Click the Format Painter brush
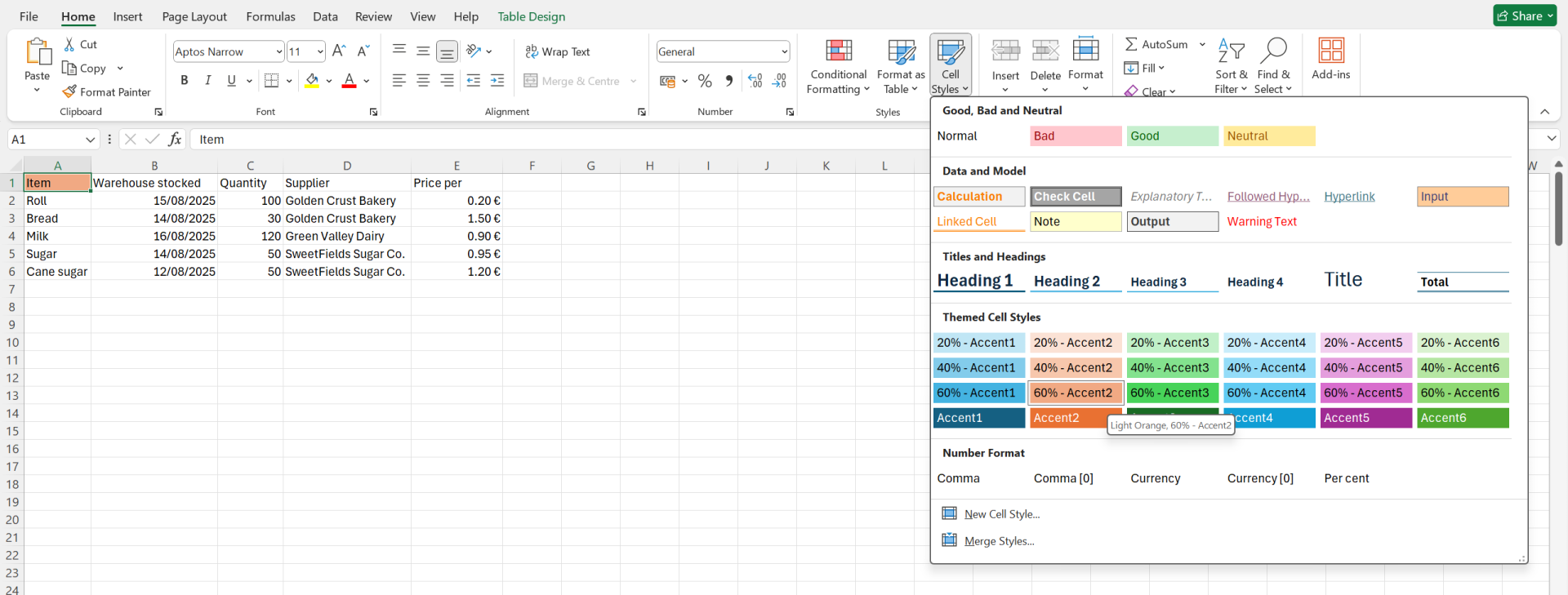This screenshot has height=595, width=1568. click(69, 91)
